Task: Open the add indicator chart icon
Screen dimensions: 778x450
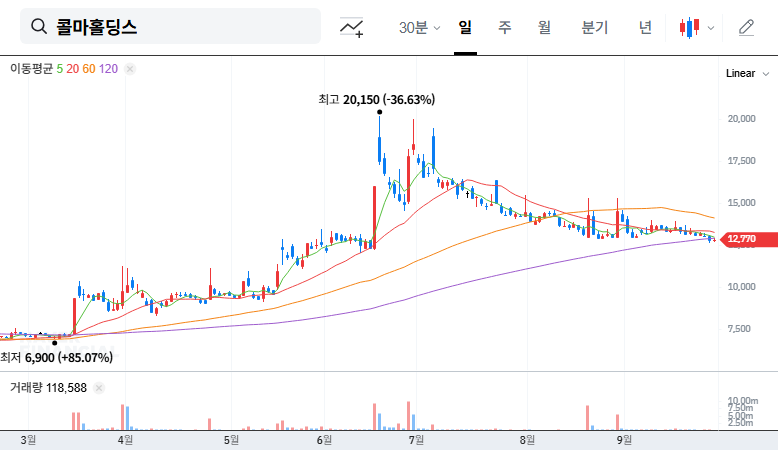Action: (351, 27)
